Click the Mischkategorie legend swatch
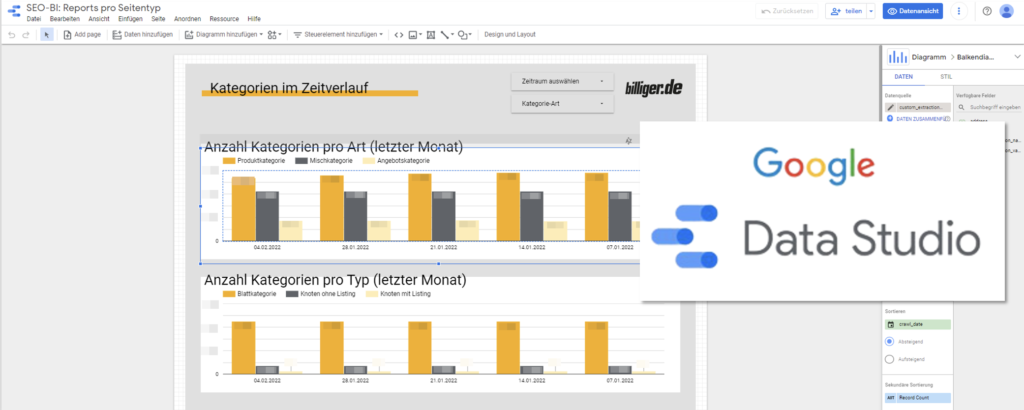Image resolution: width=1024 pixels, height=410 pixels. click(x=302, y=161)
